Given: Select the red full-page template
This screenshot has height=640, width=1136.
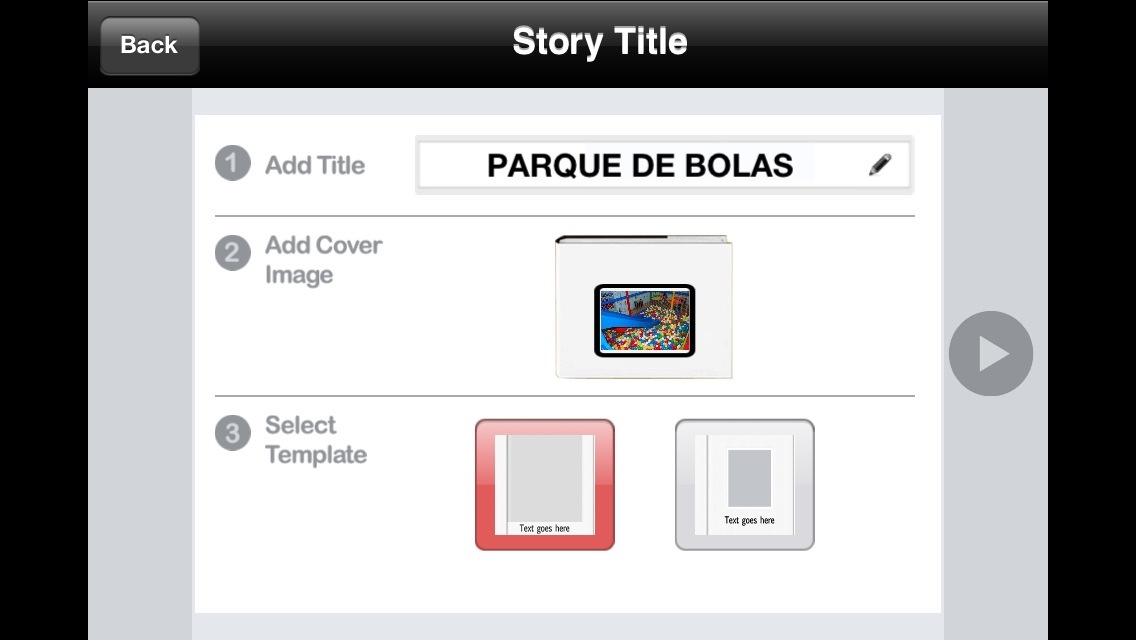Looking at the screenshot, I should (x=544, y=484).
